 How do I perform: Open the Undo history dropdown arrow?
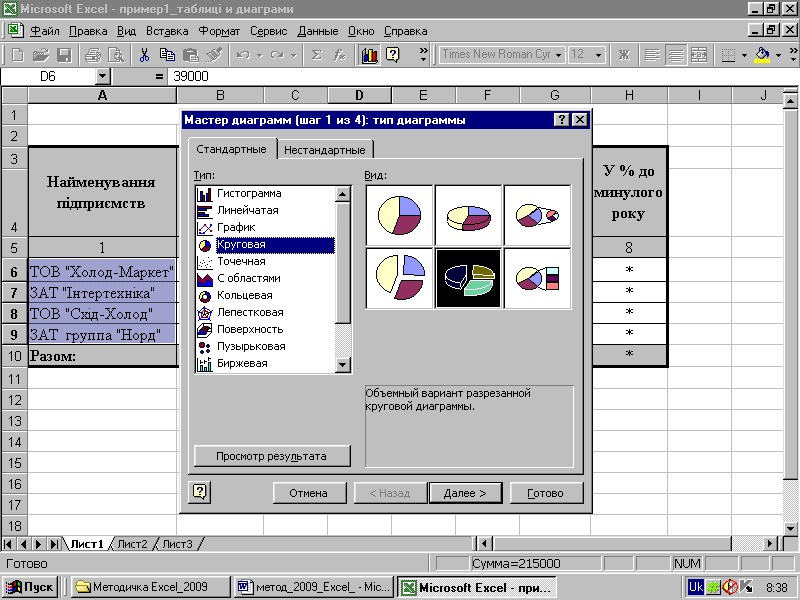259,55
